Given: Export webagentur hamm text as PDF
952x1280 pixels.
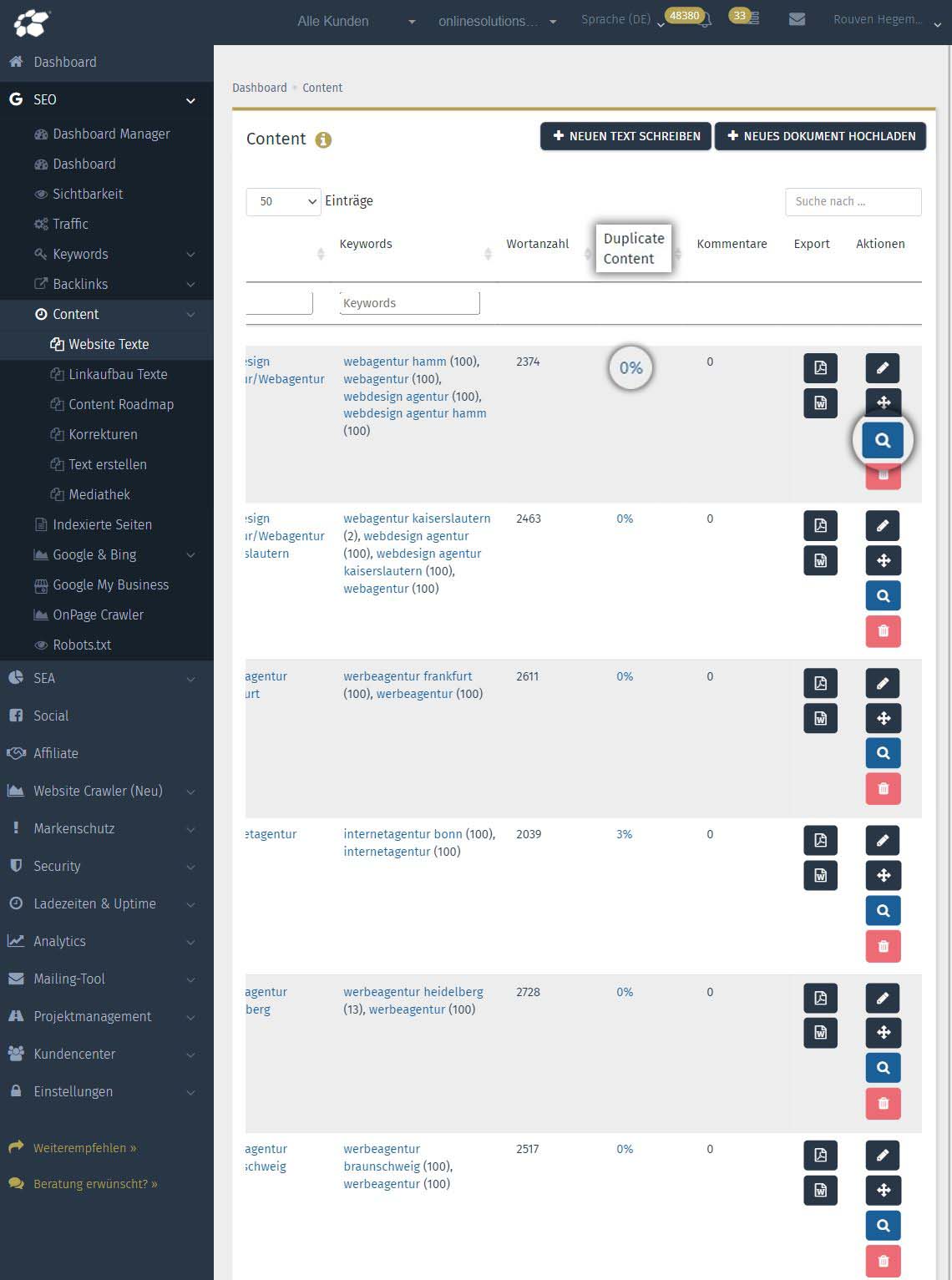Looking at the screenshot, I should [820, 368].
